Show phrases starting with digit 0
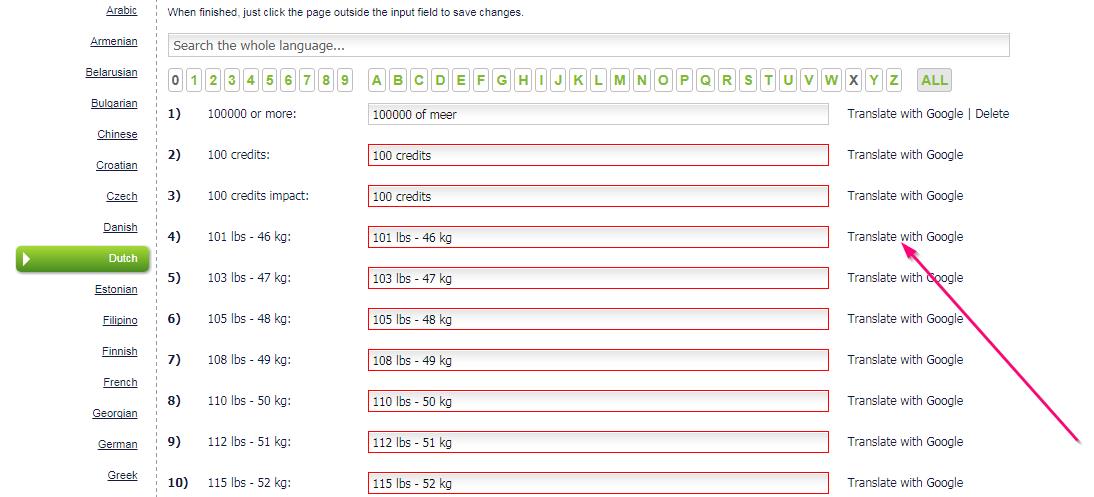Image resolution: width=1094 pixels, height=497 pixels. point(175,80)
